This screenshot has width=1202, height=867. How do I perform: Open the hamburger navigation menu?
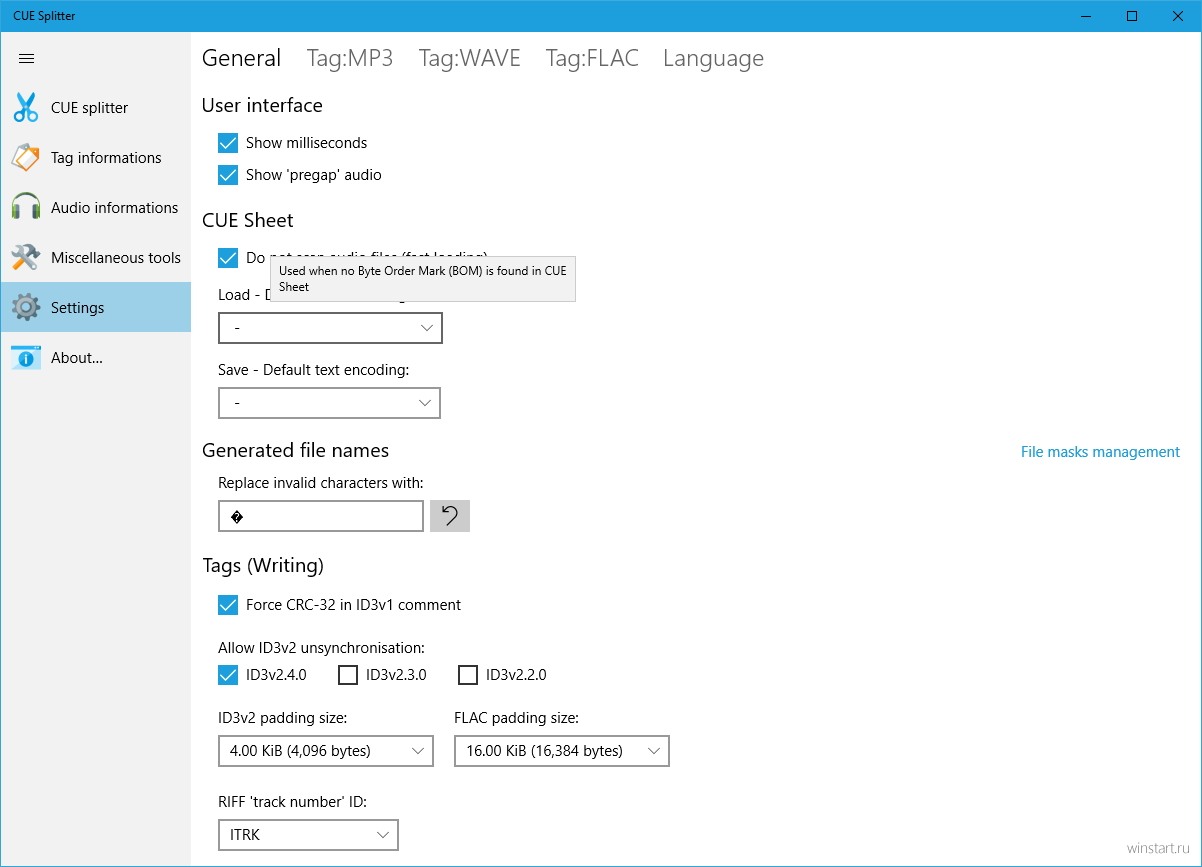(27, 58)
